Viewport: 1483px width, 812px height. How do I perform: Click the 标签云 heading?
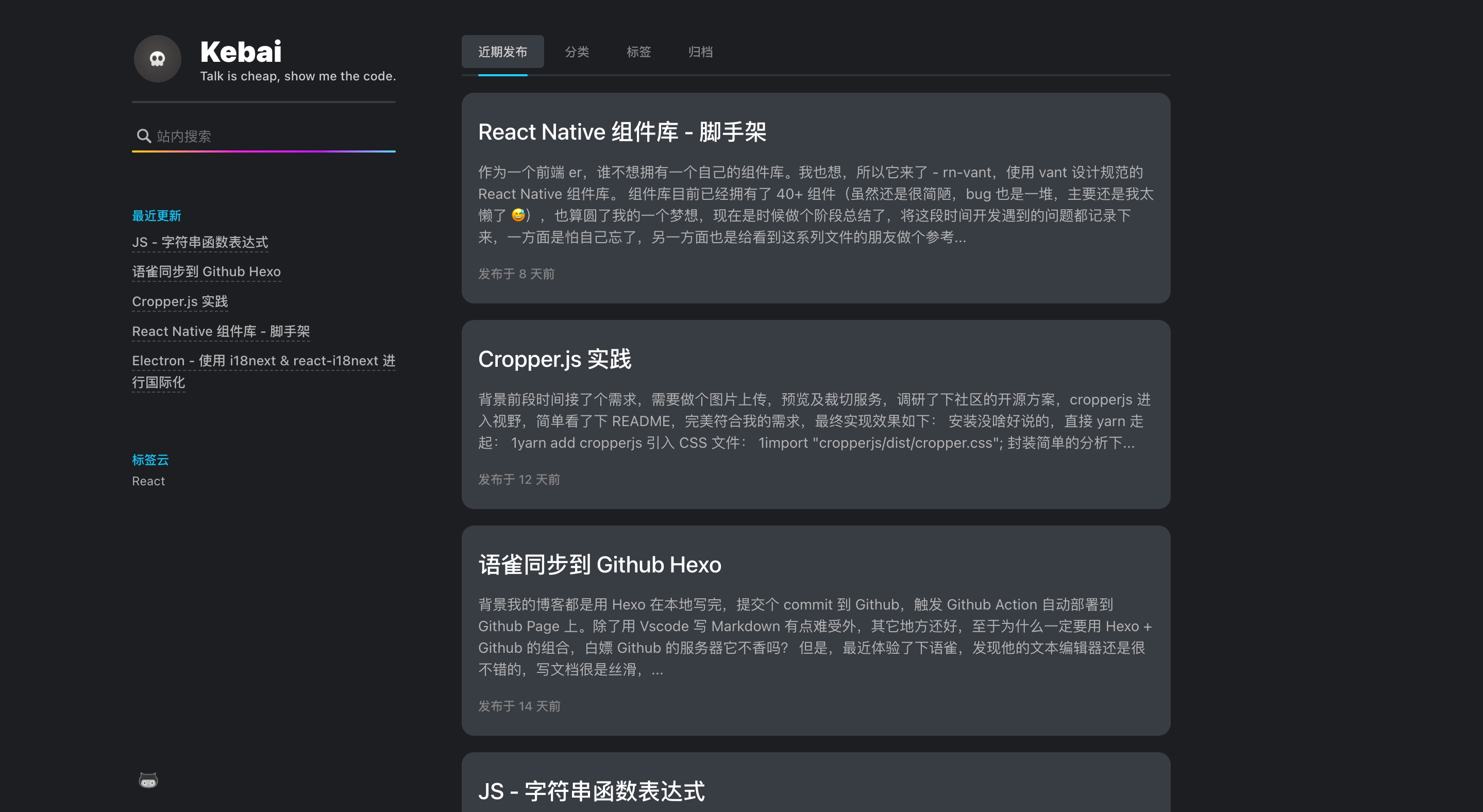150,460
